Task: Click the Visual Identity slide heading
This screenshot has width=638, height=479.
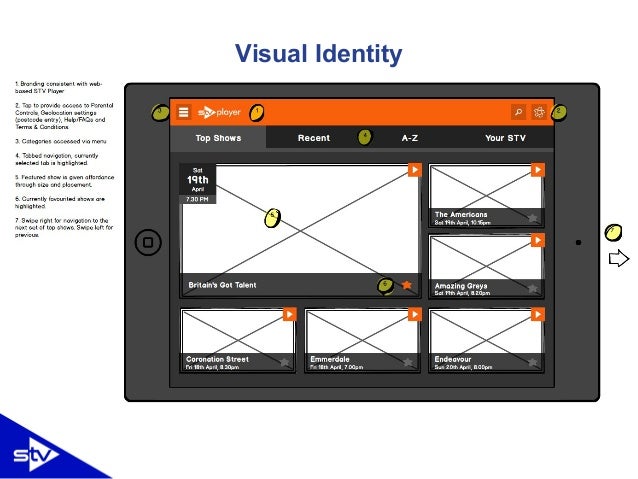Action: 319,54
